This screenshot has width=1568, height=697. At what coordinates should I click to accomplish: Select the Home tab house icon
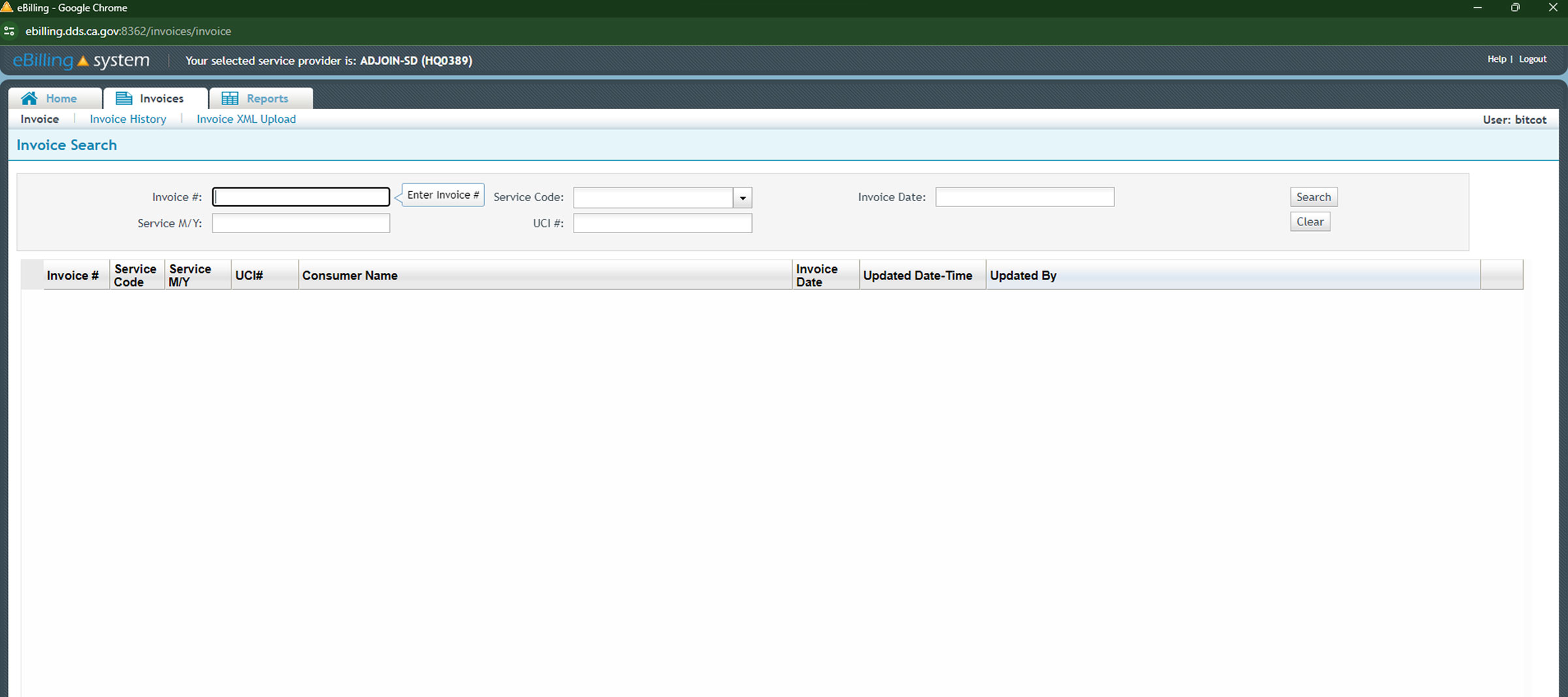coord(29,98)
